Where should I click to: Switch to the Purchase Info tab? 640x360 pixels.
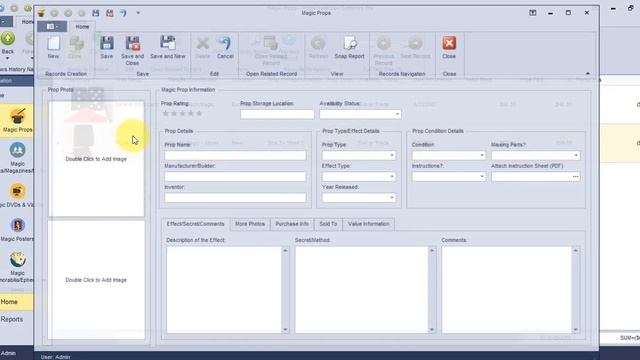(292, 224)
